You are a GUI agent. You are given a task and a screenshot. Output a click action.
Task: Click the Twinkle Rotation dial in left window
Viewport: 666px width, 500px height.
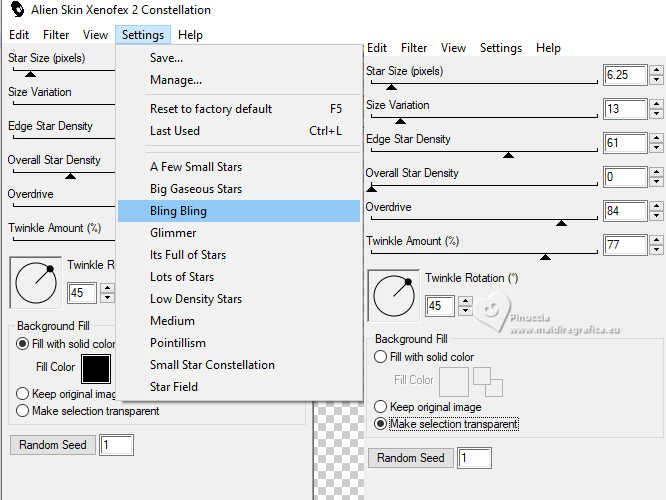pos(36,282)
